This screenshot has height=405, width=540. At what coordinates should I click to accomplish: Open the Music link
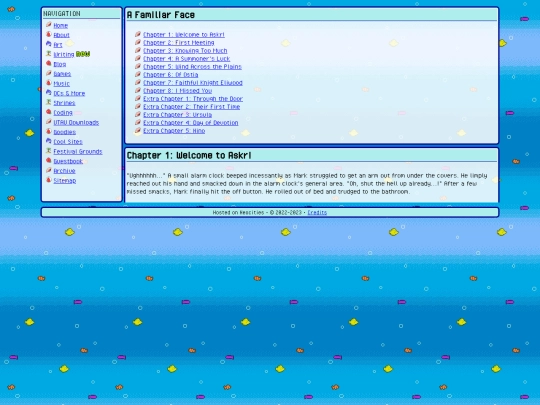62,83
